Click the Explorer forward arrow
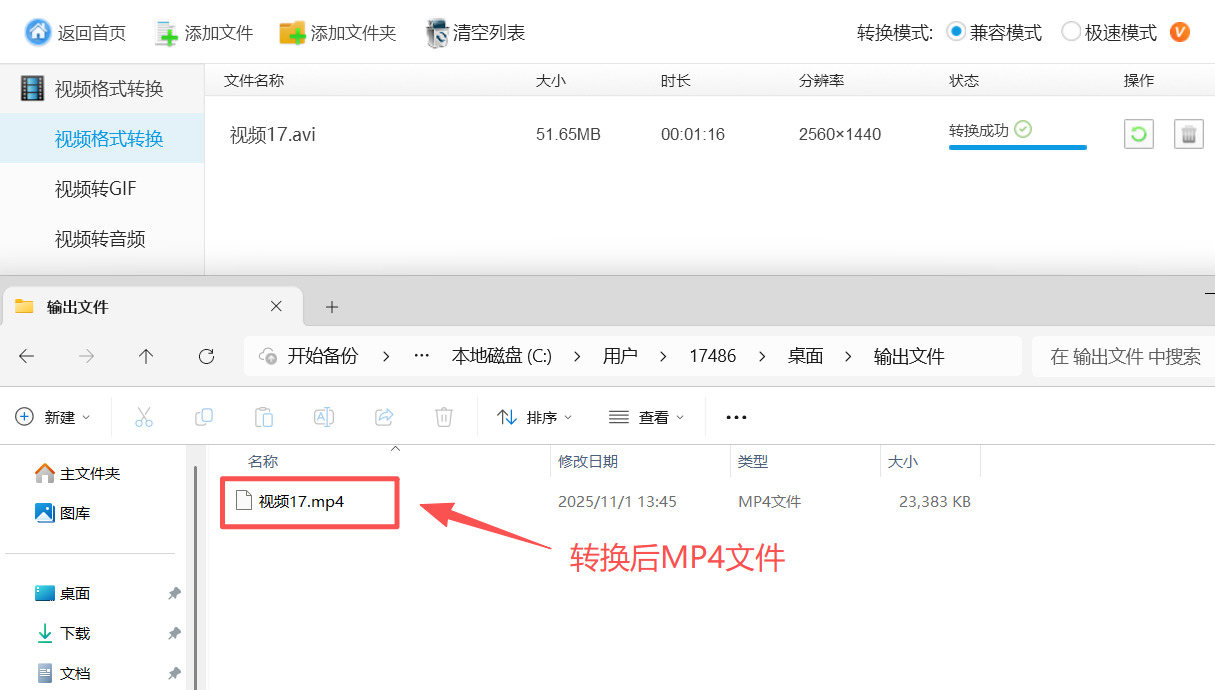Image resolution: width=1215 pixels, height=690 pixels. (87, 356)
